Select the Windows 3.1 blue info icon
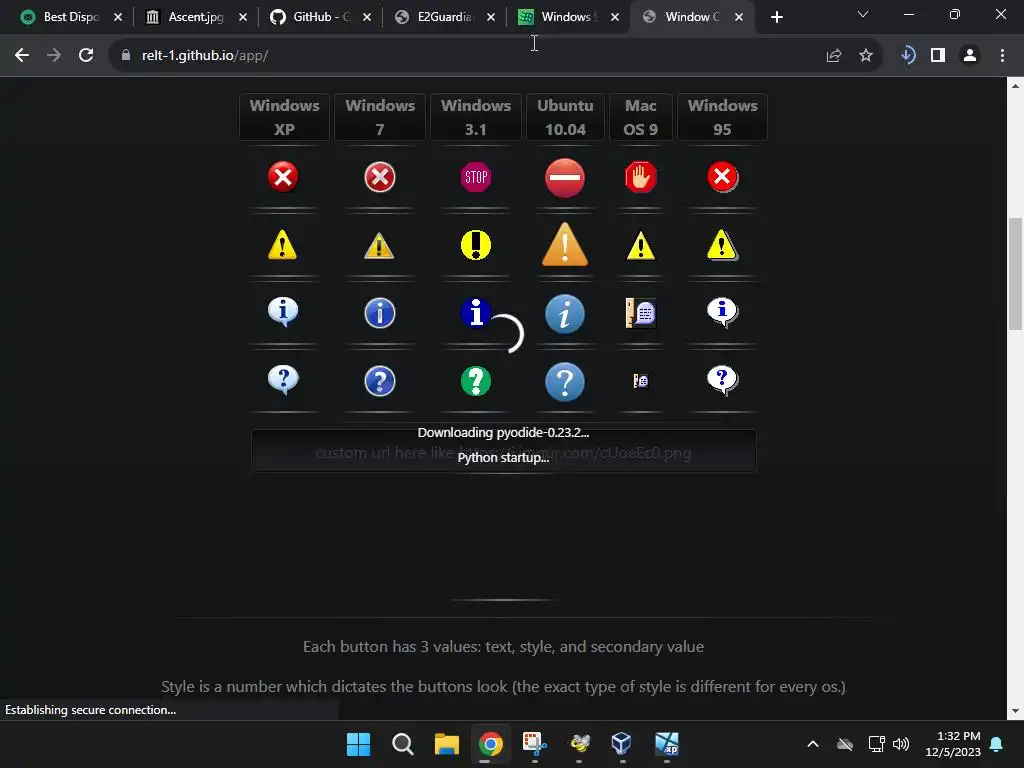The image size is (1024, 768). pos(475,313)
